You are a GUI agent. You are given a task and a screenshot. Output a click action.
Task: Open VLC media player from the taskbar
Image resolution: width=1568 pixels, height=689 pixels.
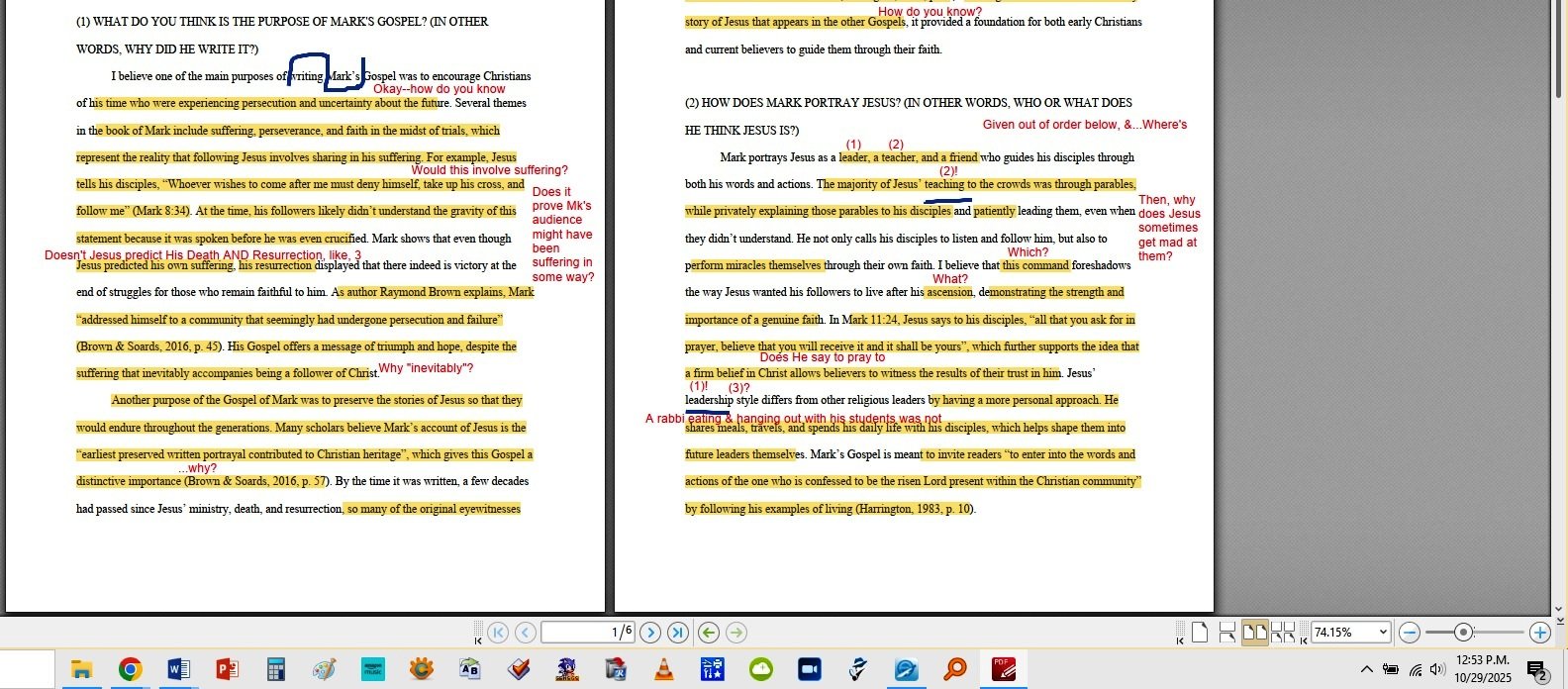tap(663, 670)
